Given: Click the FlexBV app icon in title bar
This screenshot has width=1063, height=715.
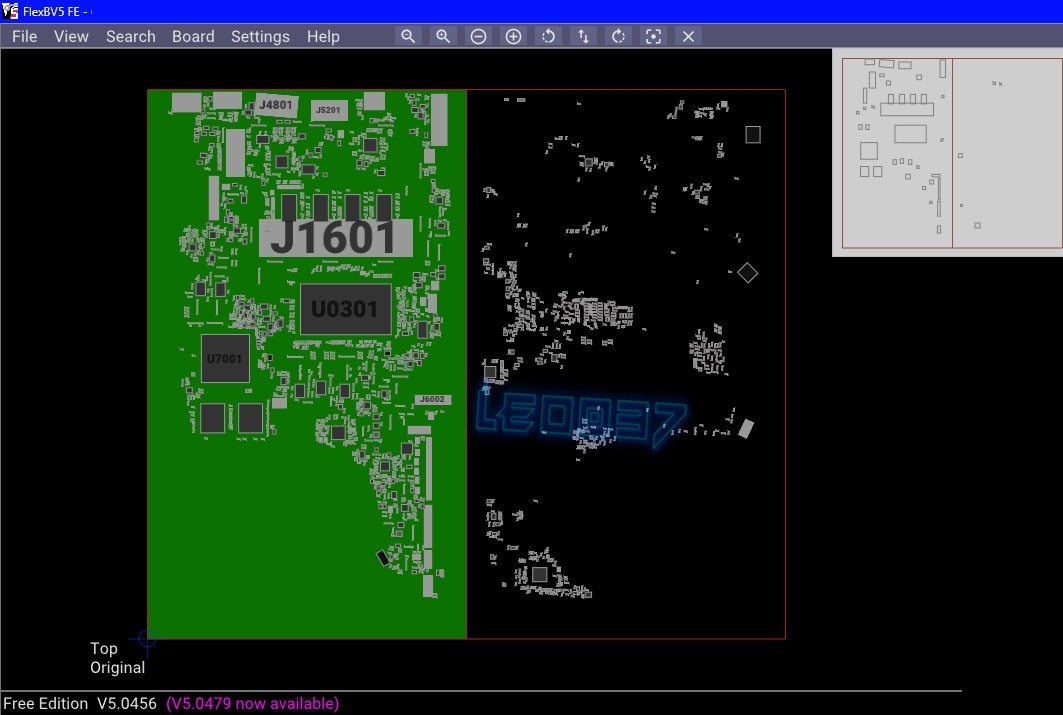Looking at the screenshot, I should pyautogui.click(x=10, y=11).
